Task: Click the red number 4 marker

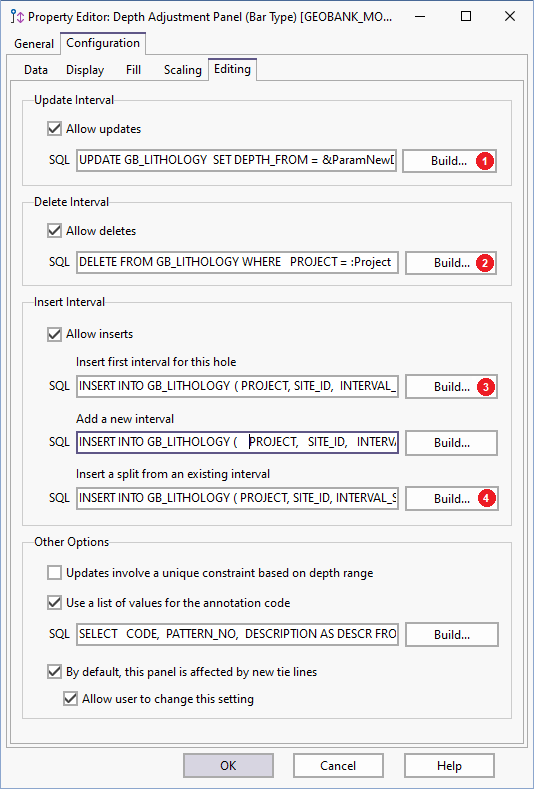Action: pos(485,499)
